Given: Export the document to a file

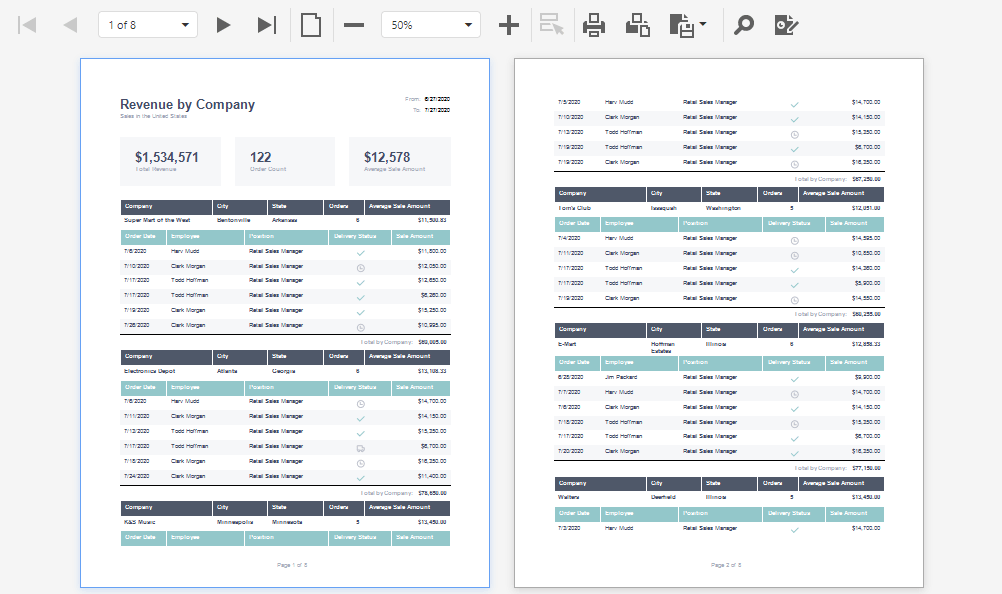Looking at the screenshot, I should tap(683, 24).
